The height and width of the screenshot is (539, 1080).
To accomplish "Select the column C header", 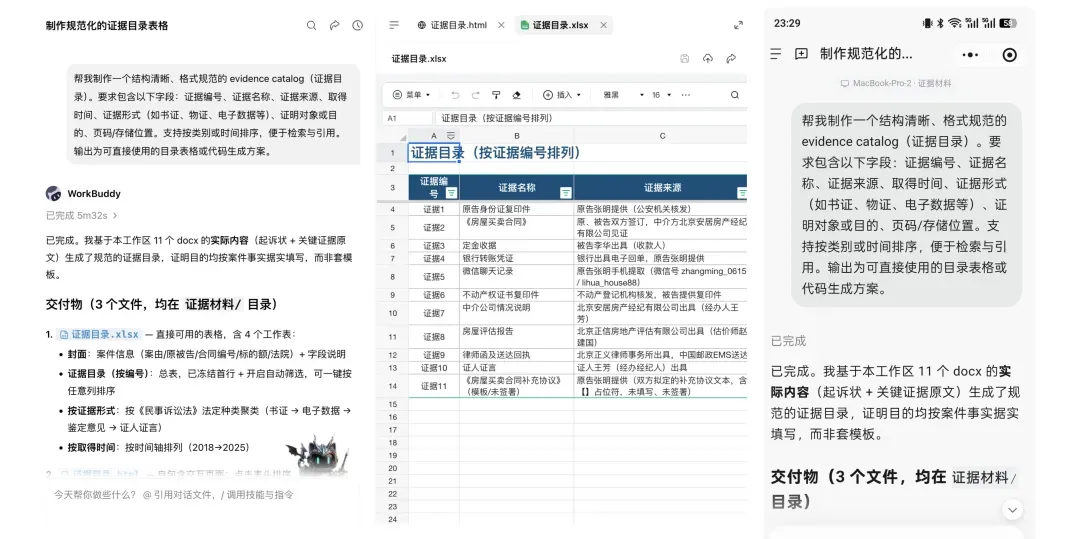I will [x=661, y=136].
